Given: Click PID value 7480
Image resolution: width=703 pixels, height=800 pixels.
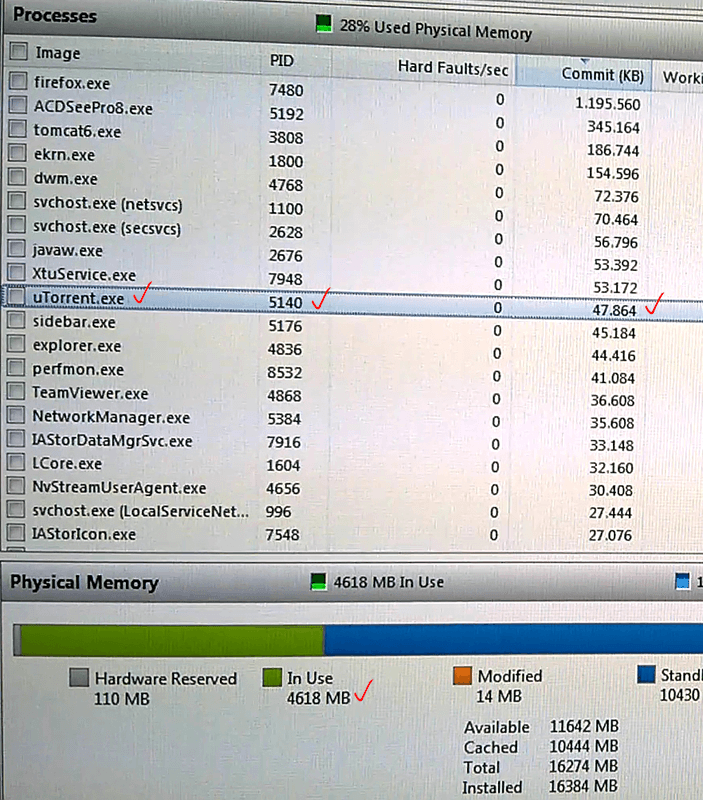Looking at the screenshot, I should (286, 90).
